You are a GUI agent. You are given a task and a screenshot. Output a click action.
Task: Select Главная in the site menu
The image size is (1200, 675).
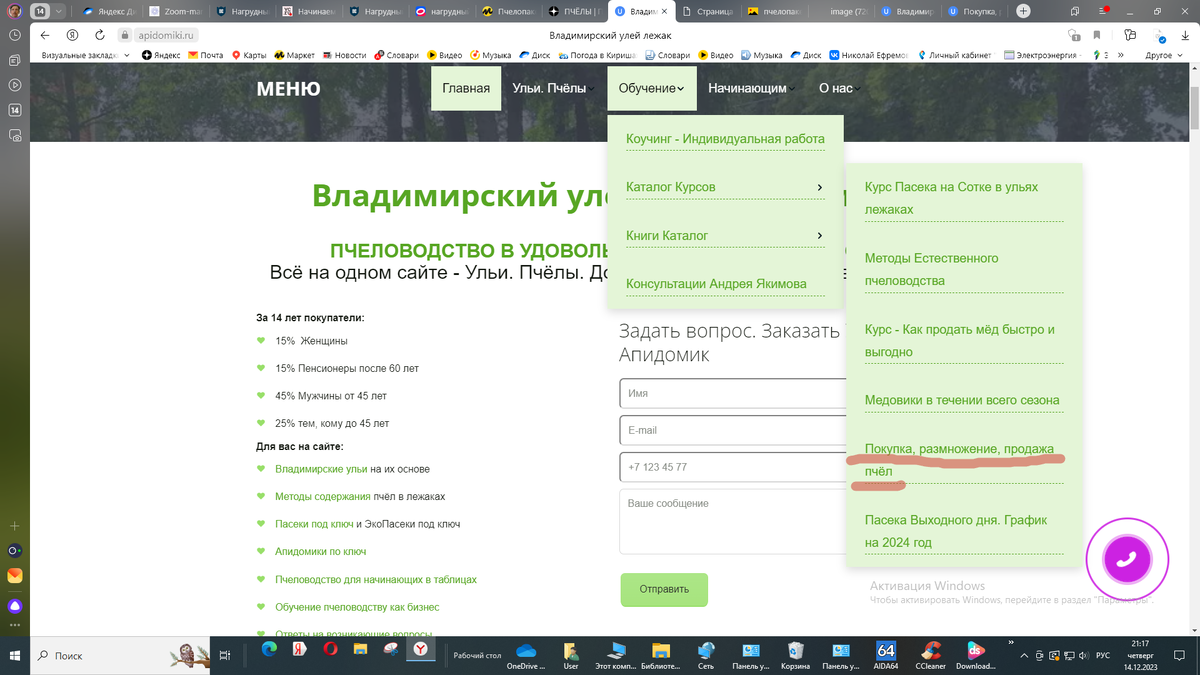(465, 88)
